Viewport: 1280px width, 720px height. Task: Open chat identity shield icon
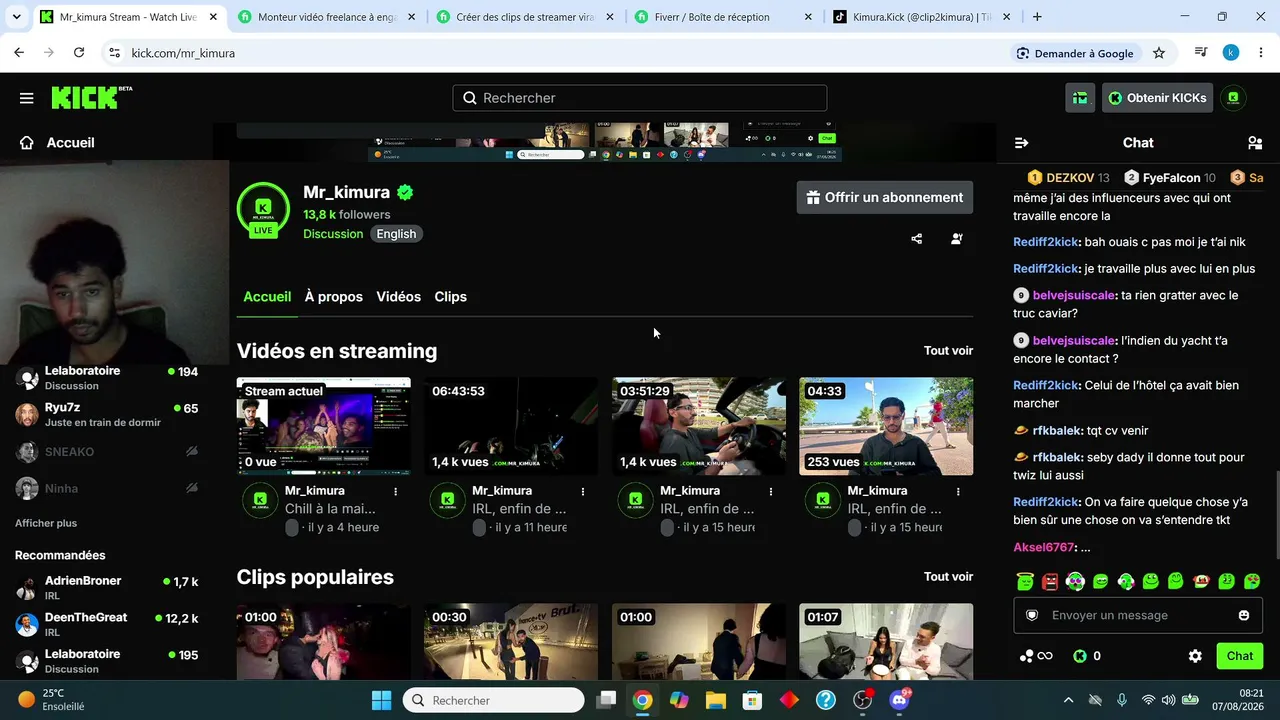[1032, 615]
